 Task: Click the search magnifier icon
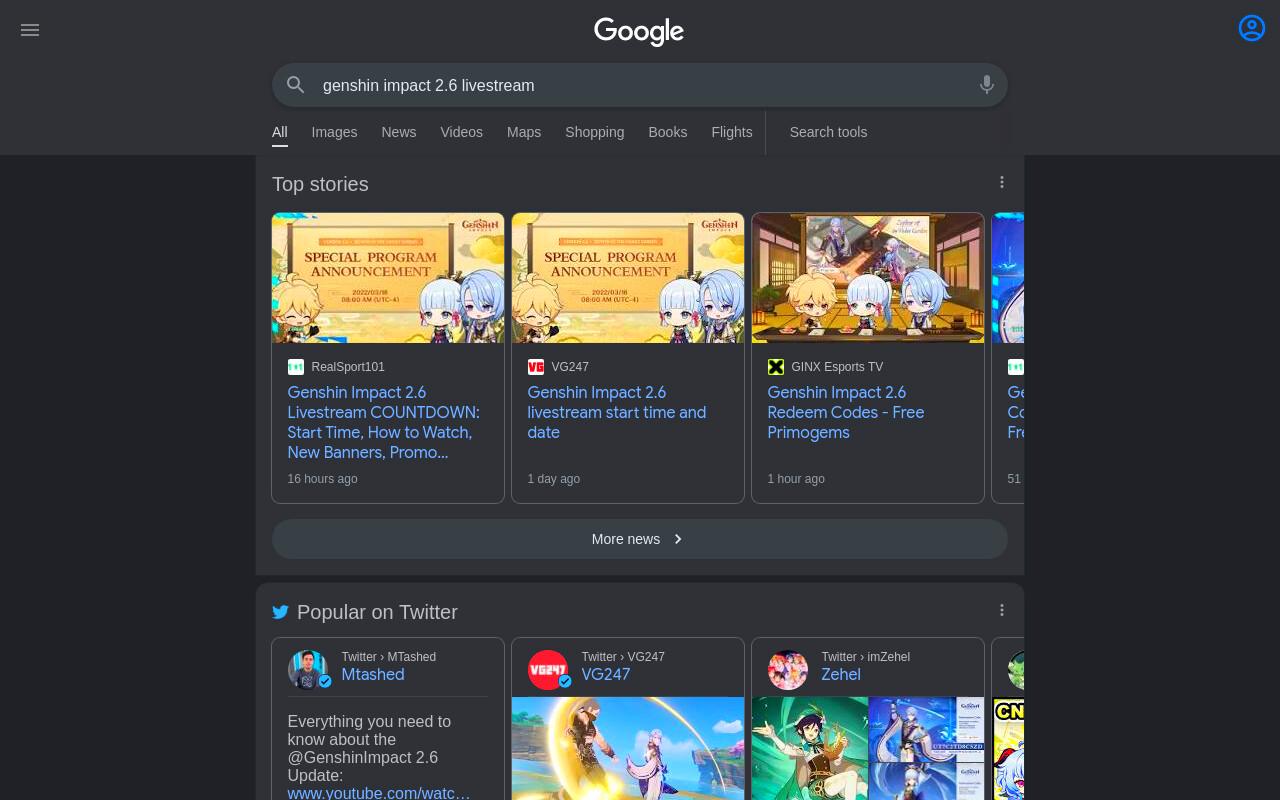[x=296, y=85]
